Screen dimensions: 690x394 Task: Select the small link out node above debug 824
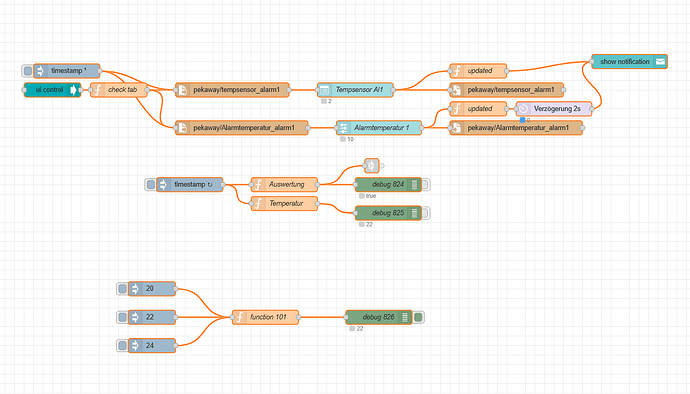372,166
